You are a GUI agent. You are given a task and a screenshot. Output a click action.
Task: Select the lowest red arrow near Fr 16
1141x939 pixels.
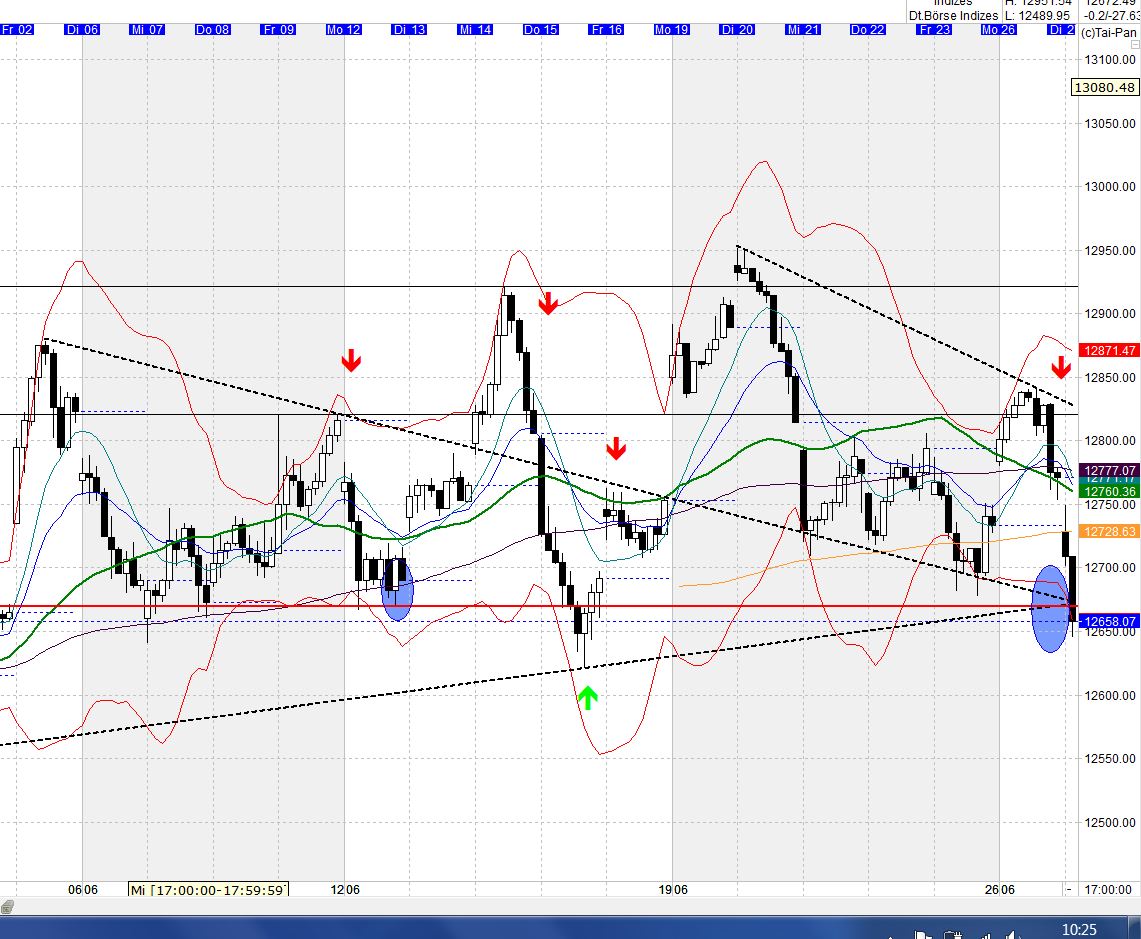pos(616,448)
